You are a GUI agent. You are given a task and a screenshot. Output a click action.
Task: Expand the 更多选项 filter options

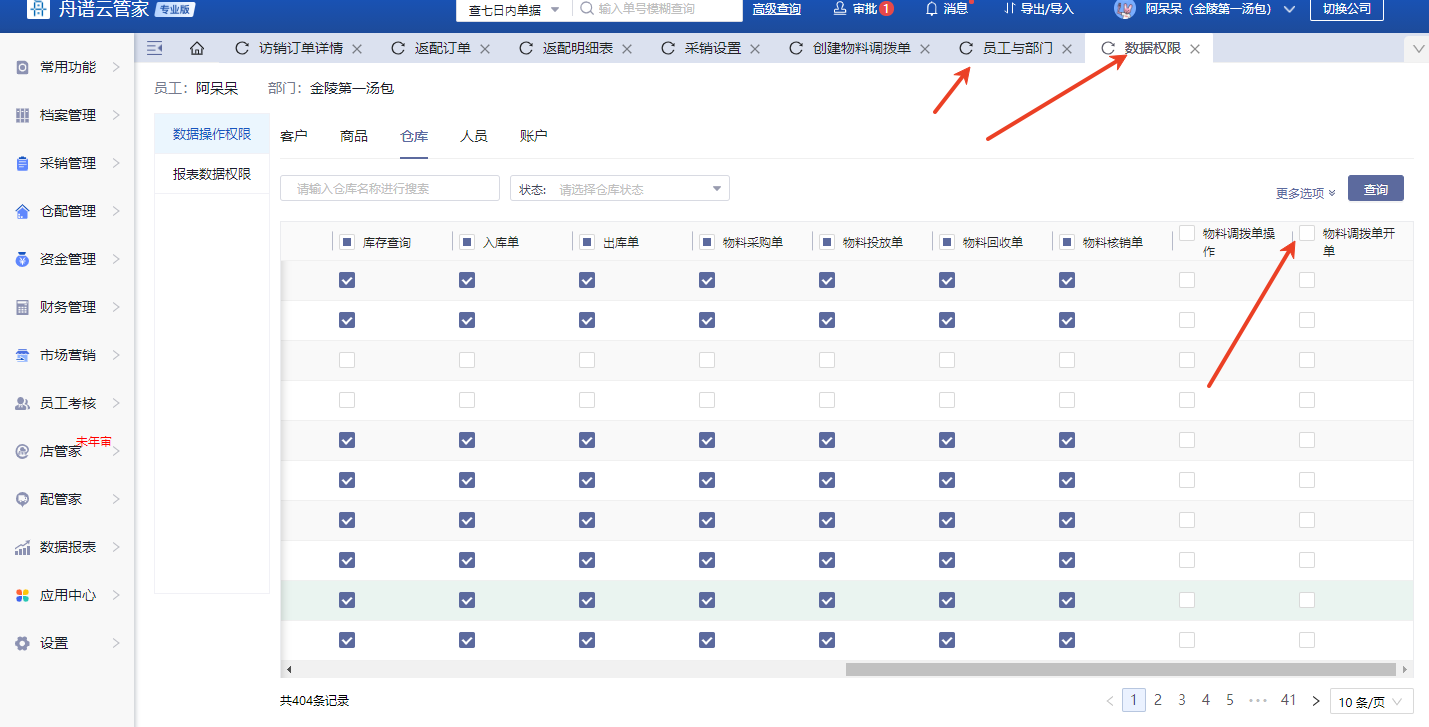pyautogui.click(x=1305, y=193)
